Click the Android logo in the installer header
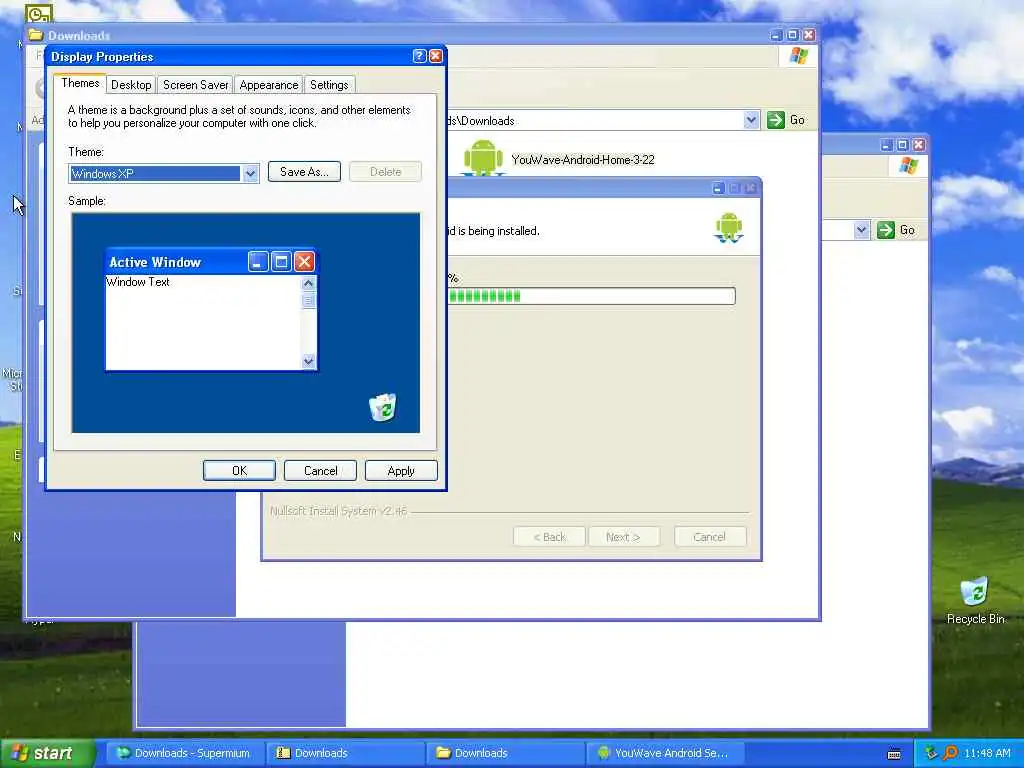1024x768 pixels. point(729,228)
